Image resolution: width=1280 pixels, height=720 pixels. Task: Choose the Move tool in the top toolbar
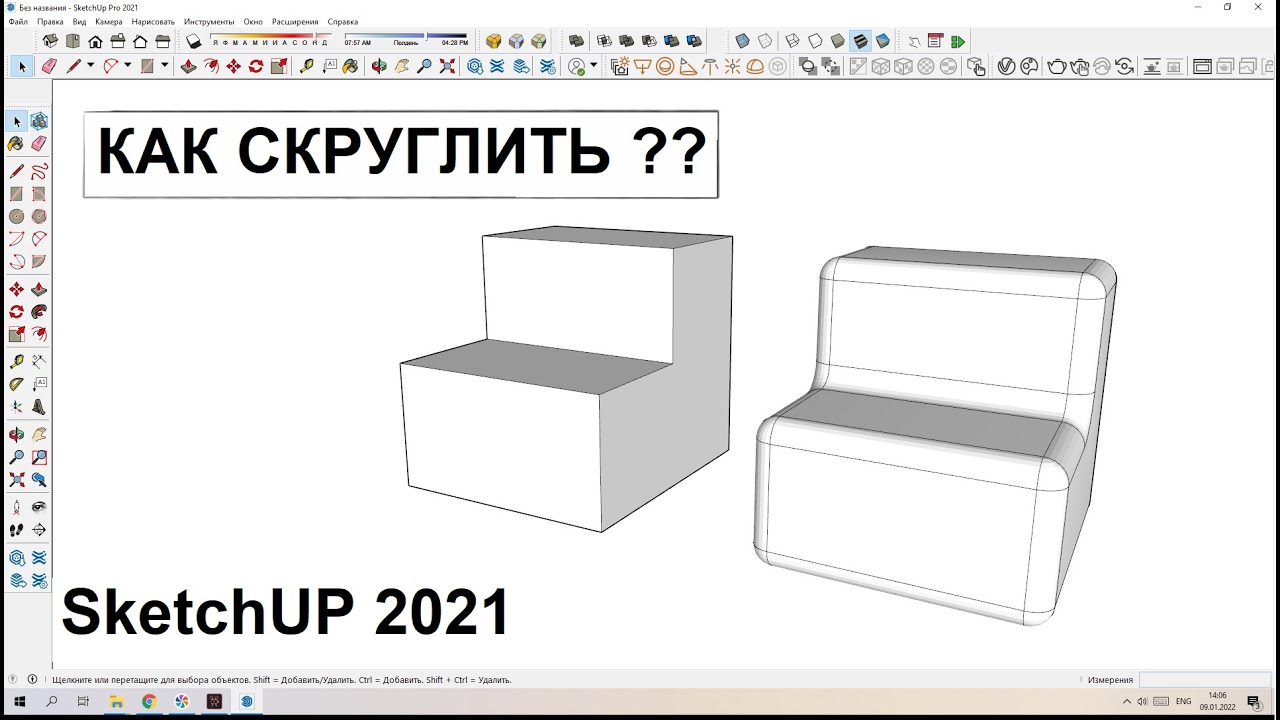(x=233, y=67)
